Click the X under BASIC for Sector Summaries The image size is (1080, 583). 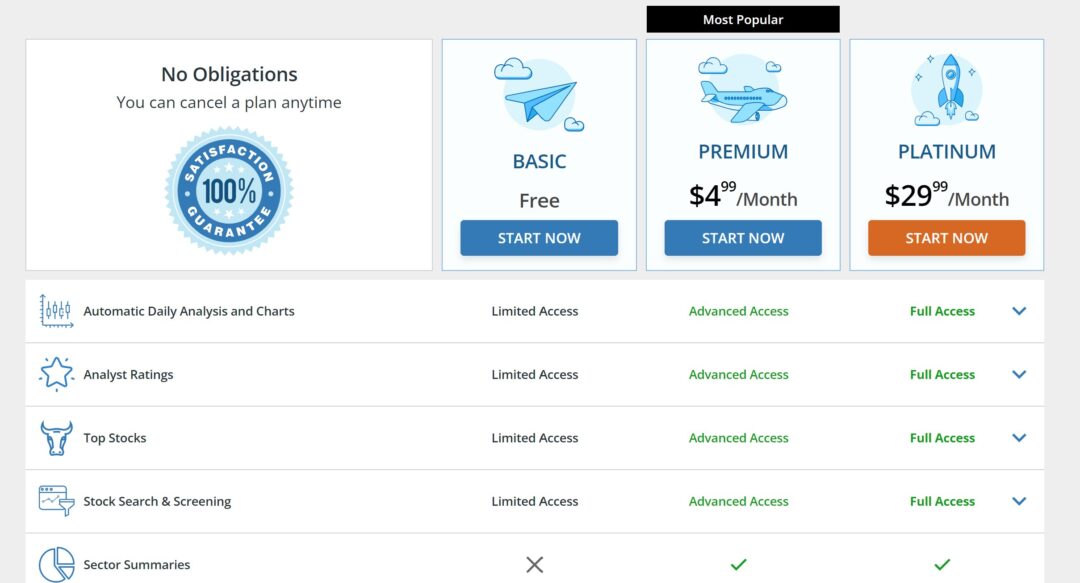coord(534,565)
